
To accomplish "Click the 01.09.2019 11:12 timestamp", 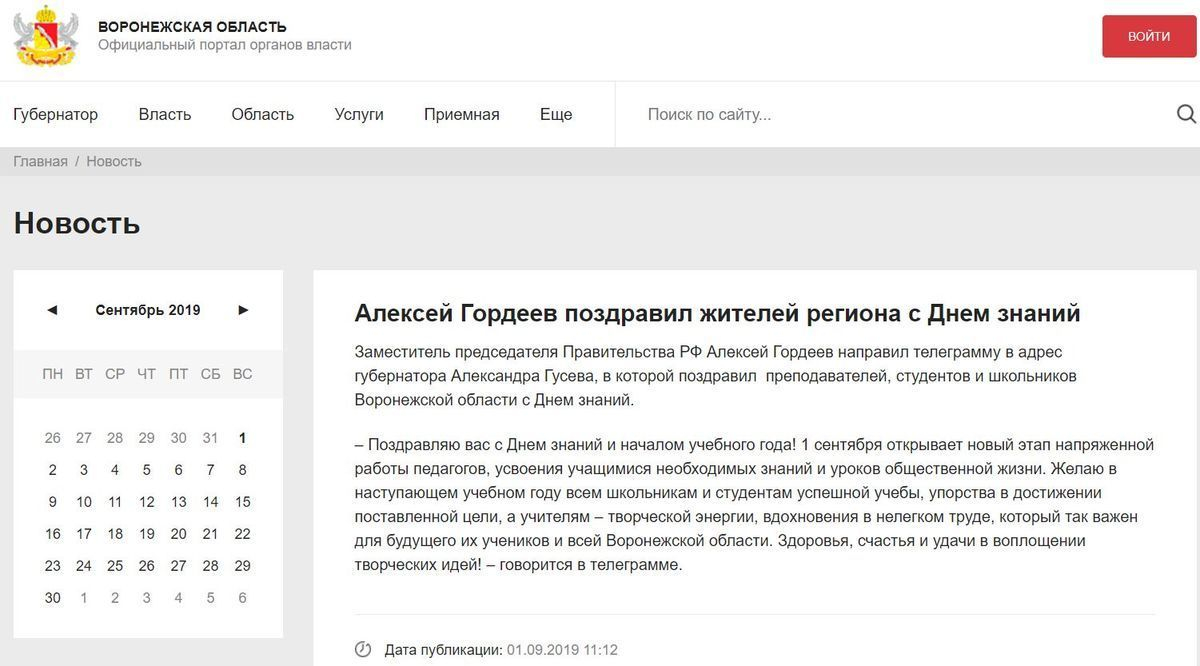I will pyautogui.click(x=562, y=650).
